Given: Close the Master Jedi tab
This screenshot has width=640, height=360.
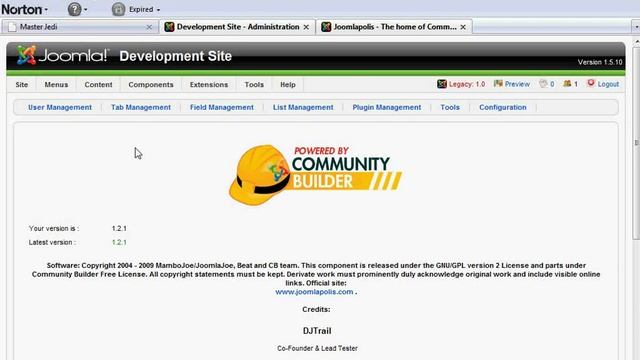Looking at the screenshot, I should pos(149,27).
